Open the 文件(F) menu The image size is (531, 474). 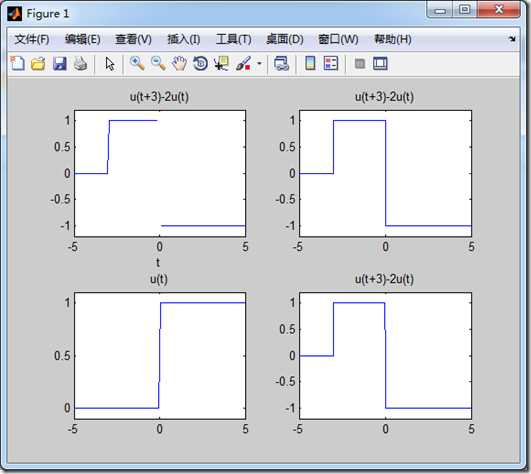tap(32, 39)
